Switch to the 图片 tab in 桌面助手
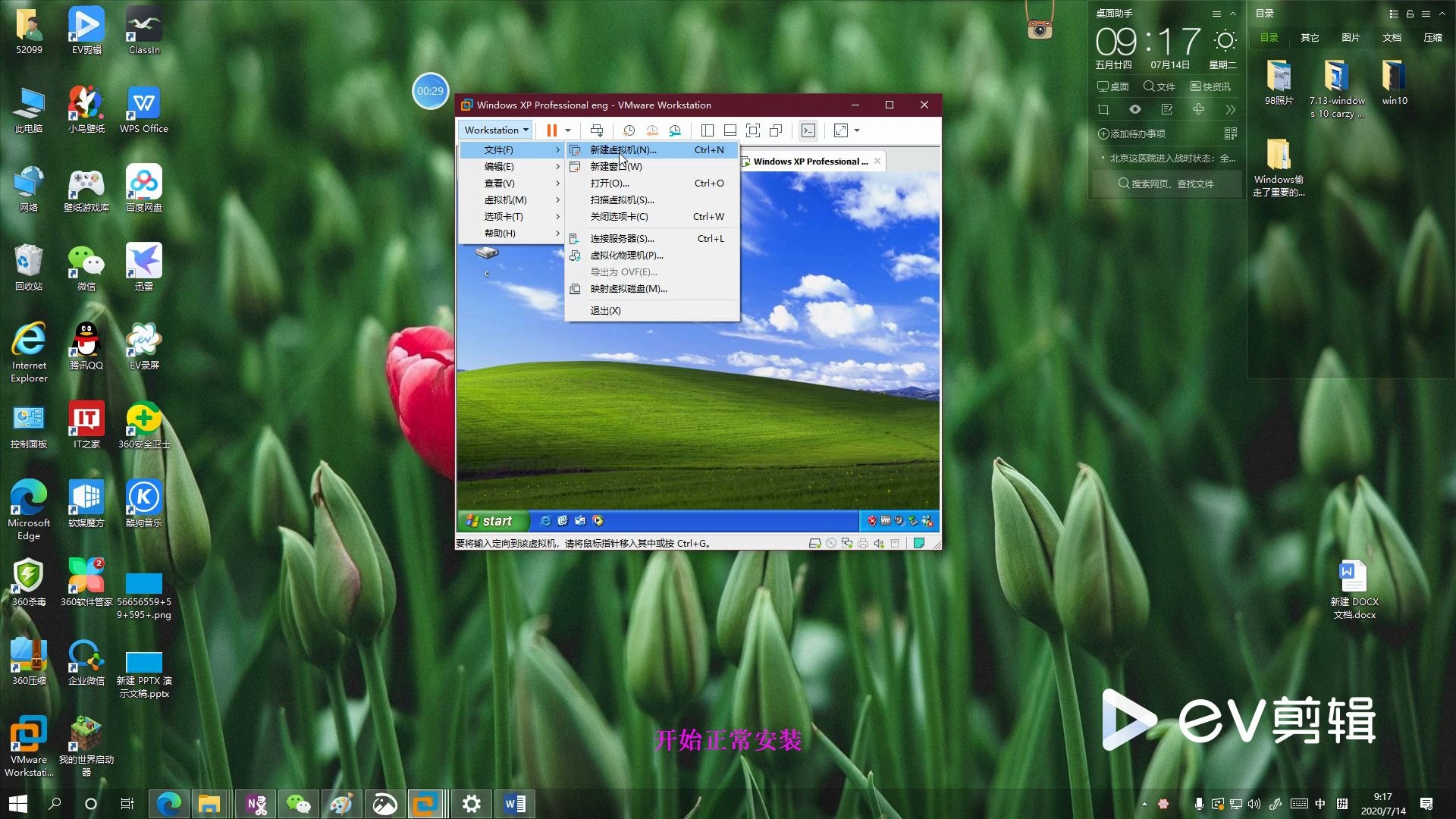 1351,37
